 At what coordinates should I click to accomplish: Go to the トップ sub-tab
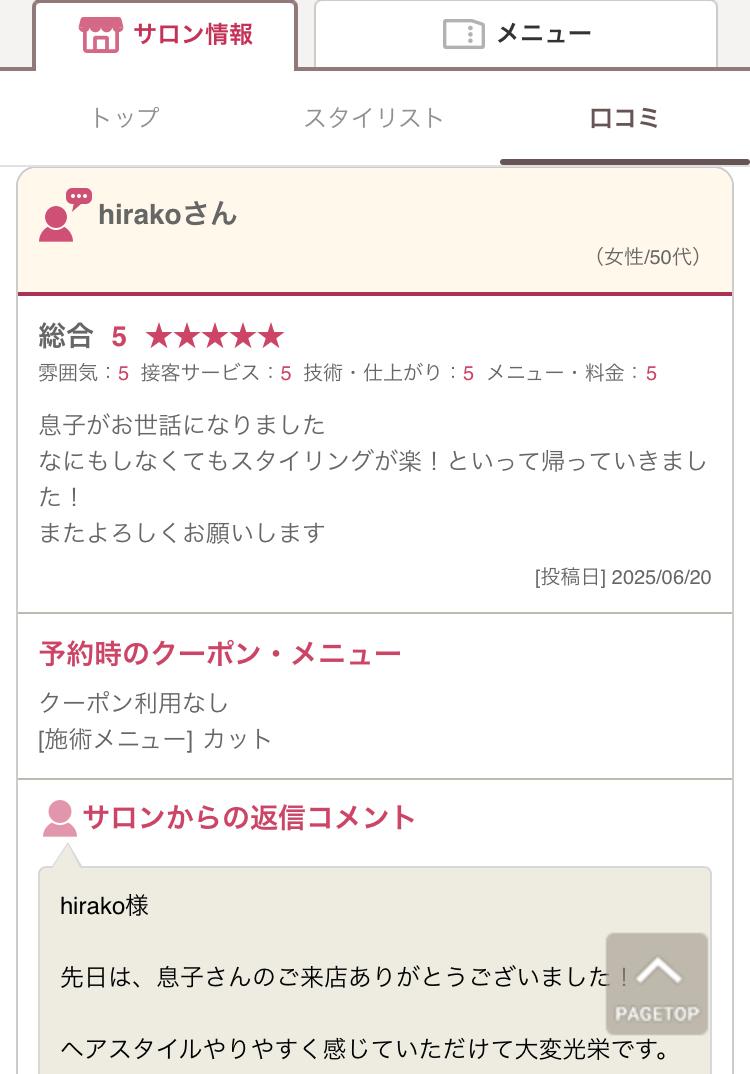click(125, 118)
